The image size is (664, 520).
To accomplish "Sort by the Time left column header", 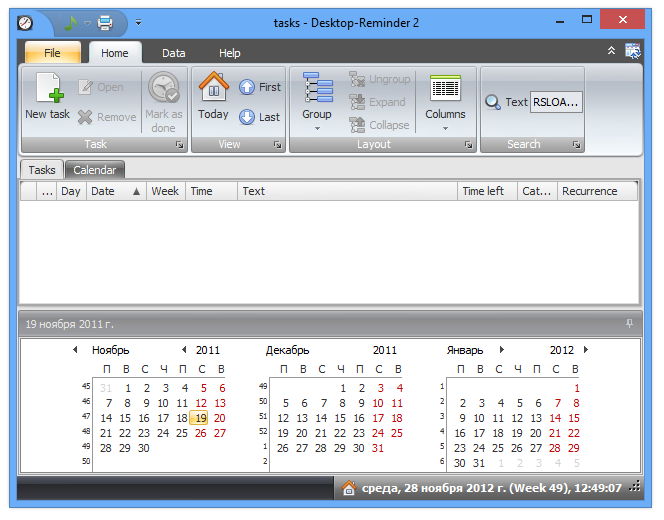I will tap(487, 191).
